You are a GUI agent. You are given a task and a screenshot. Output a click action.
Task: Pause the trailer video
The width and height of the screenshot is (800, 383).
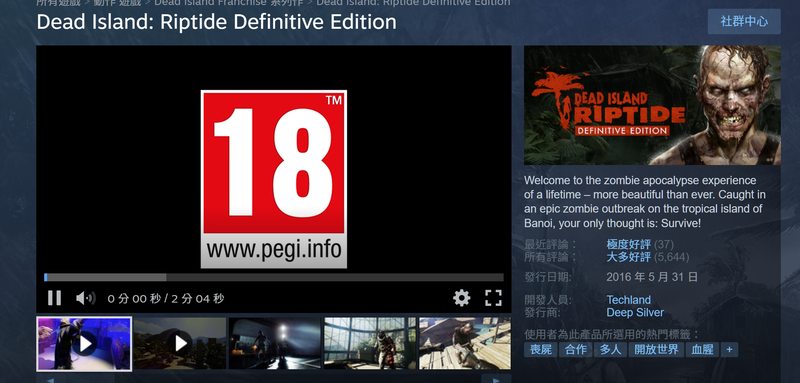[54, 298]
